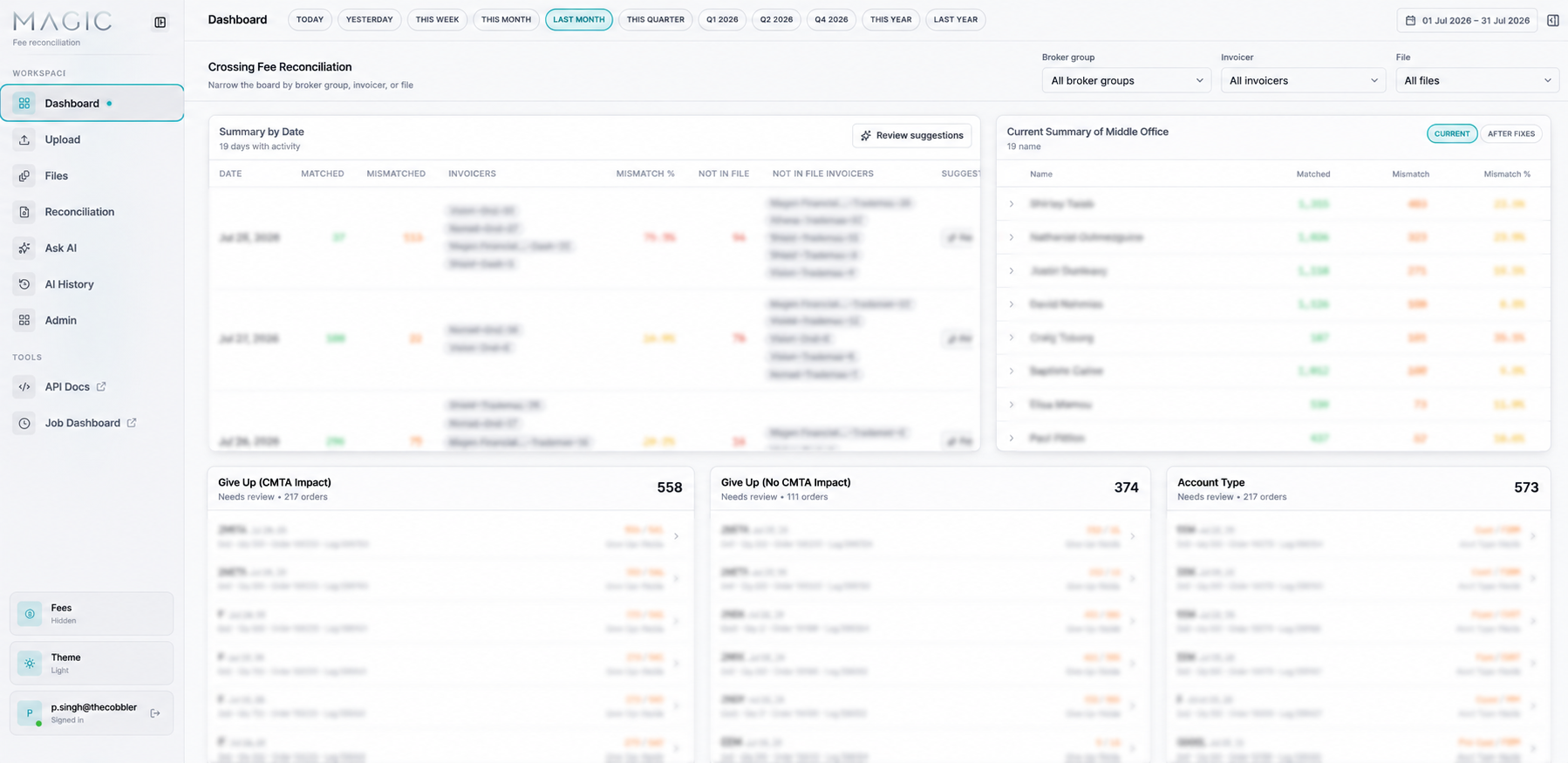The height and width of the screenshot is (763, 1568).
Task: Click the Review suggestions button
Action: pos(912,135)
